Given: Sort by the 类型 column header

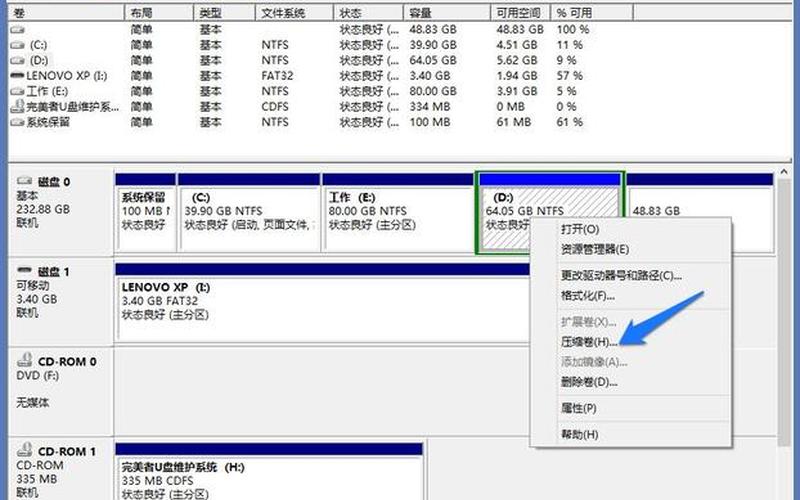Looking at the screenshot, I should pos(224,13).
